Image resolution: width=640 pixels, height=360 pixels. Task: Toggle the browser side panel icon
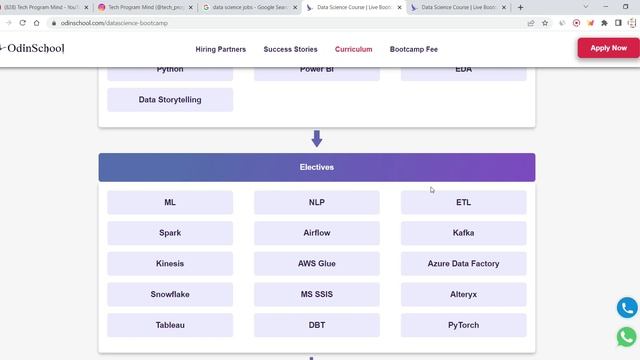click(x=618, y=23)
